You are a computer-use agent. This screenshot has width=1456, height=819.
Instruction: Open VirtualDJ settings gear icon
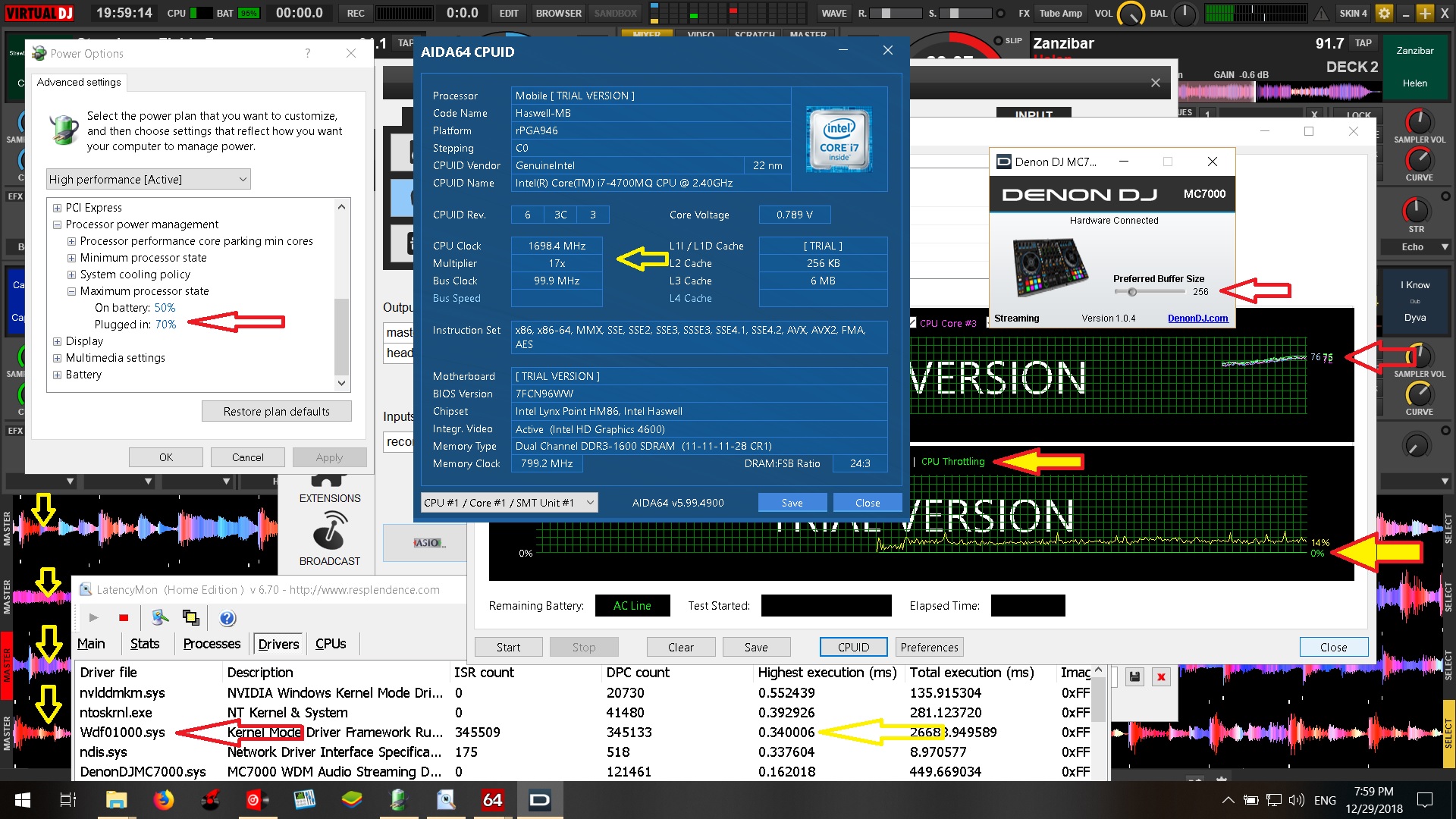pyautogui.click(x=1384, y=13)
